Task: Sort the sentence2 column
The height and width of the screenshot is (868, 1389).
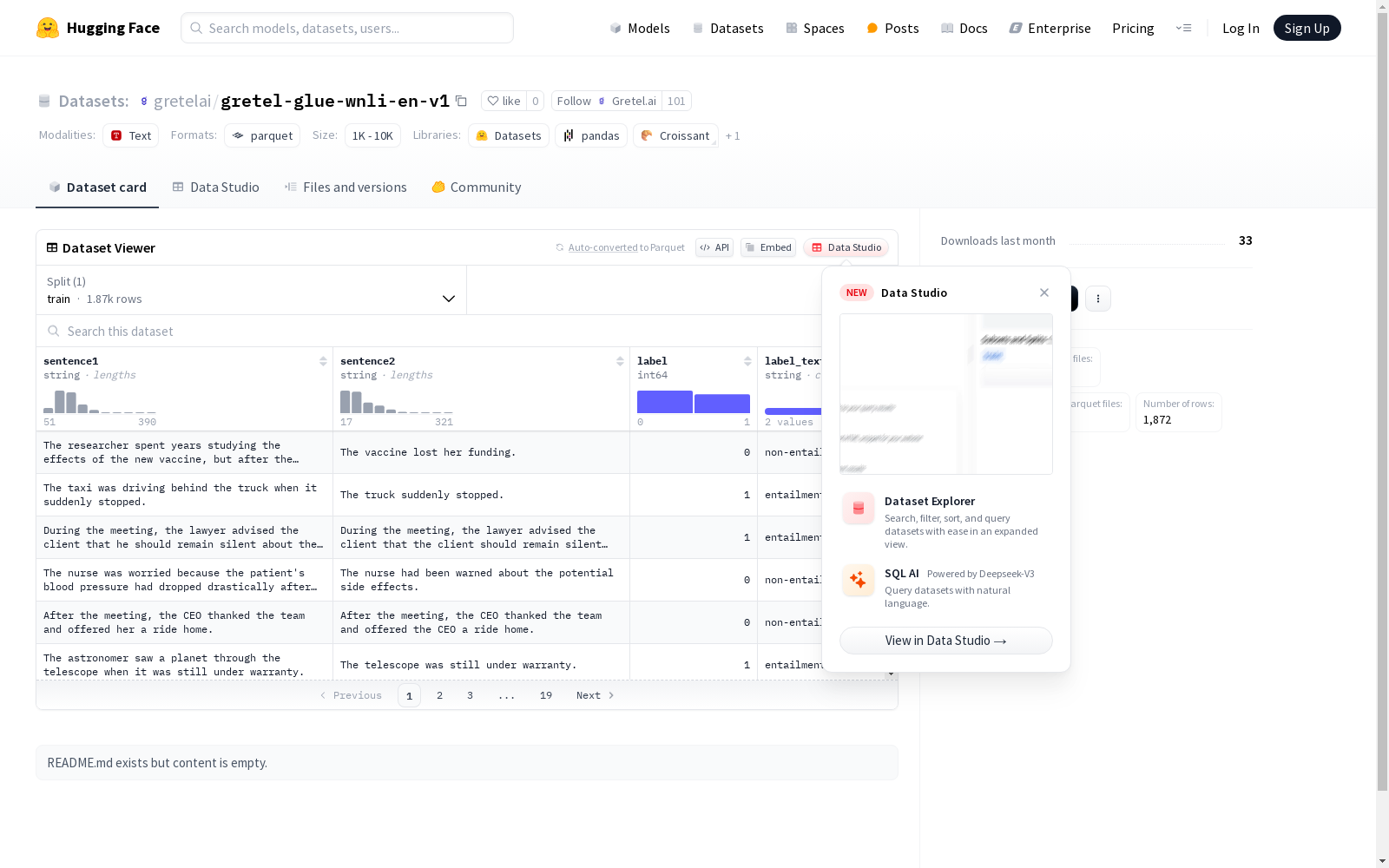Action: (x=620, y=361)
